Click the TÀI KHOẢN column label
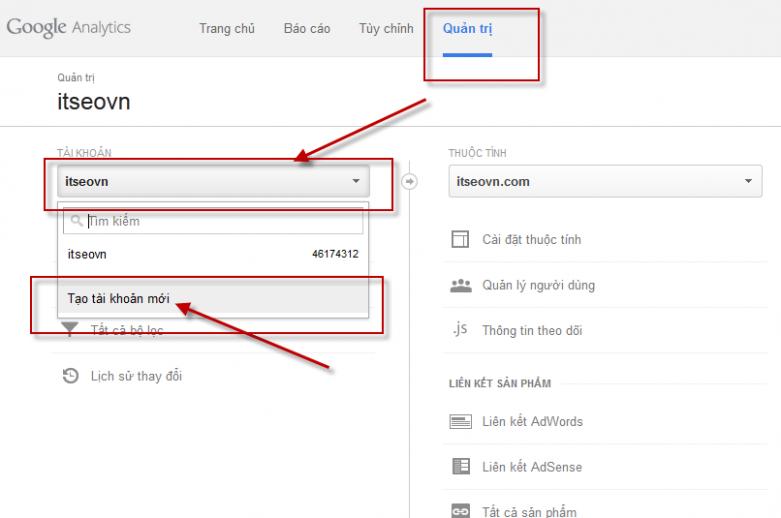 pos(84,153)
